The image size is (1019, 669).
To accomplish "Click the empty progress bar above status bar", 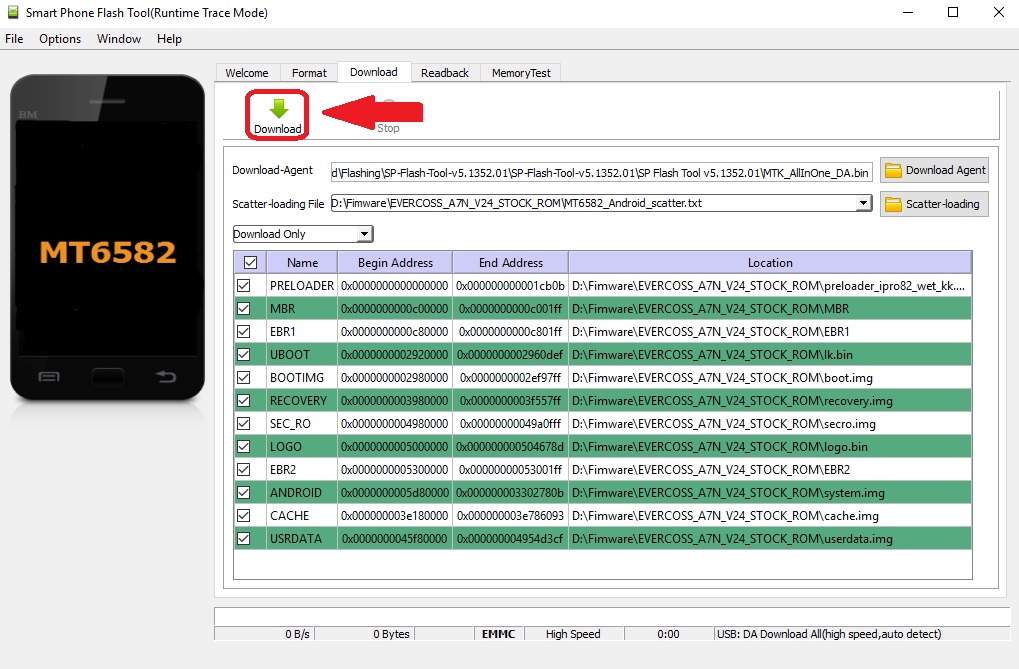I will point(612,616).
